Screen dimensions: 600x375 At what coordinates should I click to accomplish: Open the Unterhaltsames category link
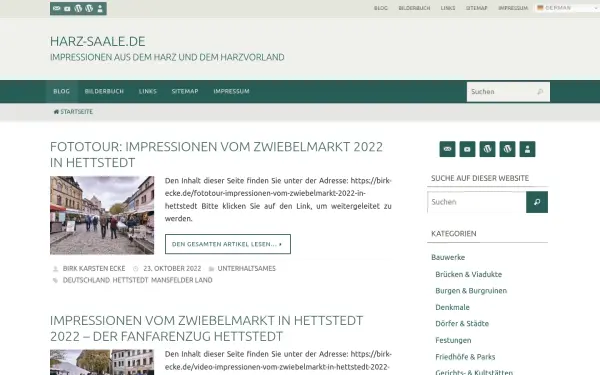(246, 269)
